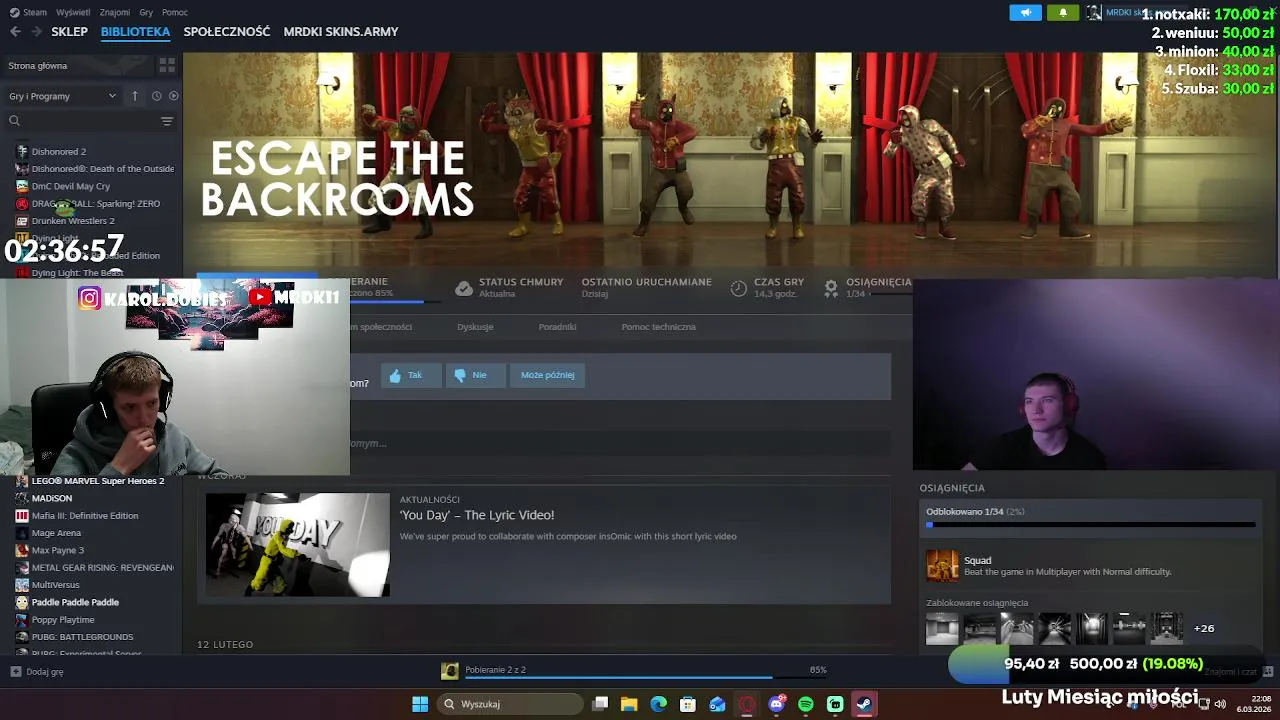Viewport: 1280px width, 720px height.
Task: Open the advanced filter settings icon
Action: [167, 121]
